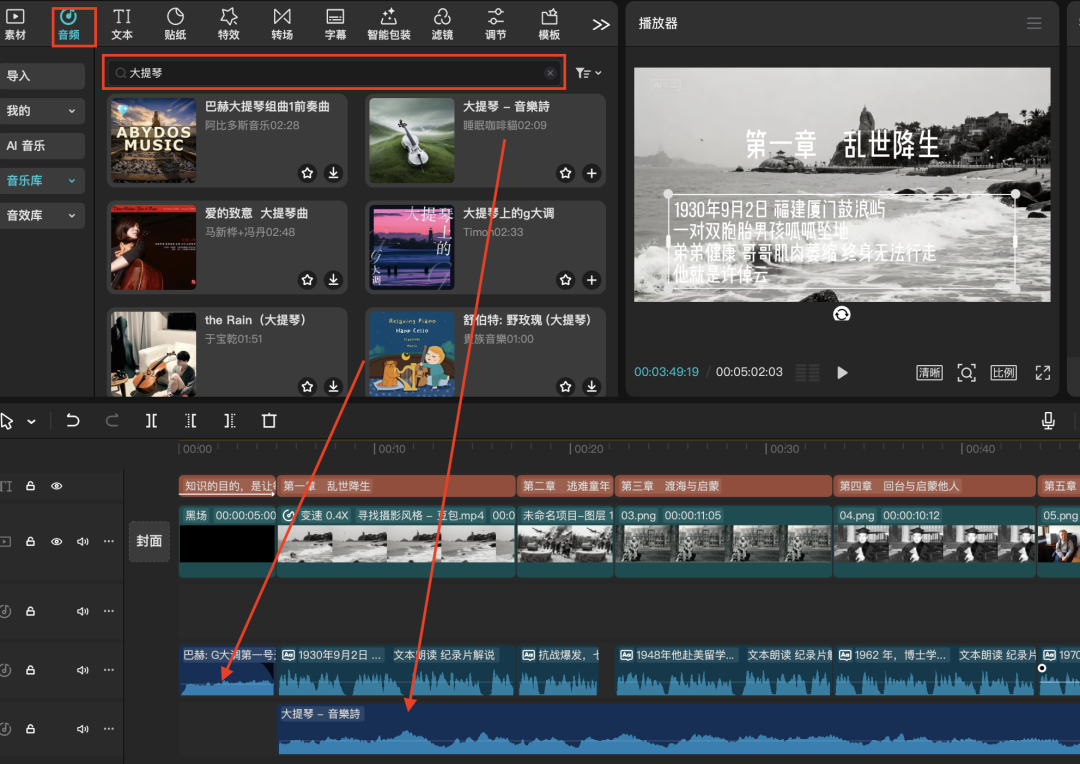Favorite the 巴赫大提琴组曲1前奏曲 track with the star
Viewport: 1080px width, 764px height.
[x=308, y=173]
